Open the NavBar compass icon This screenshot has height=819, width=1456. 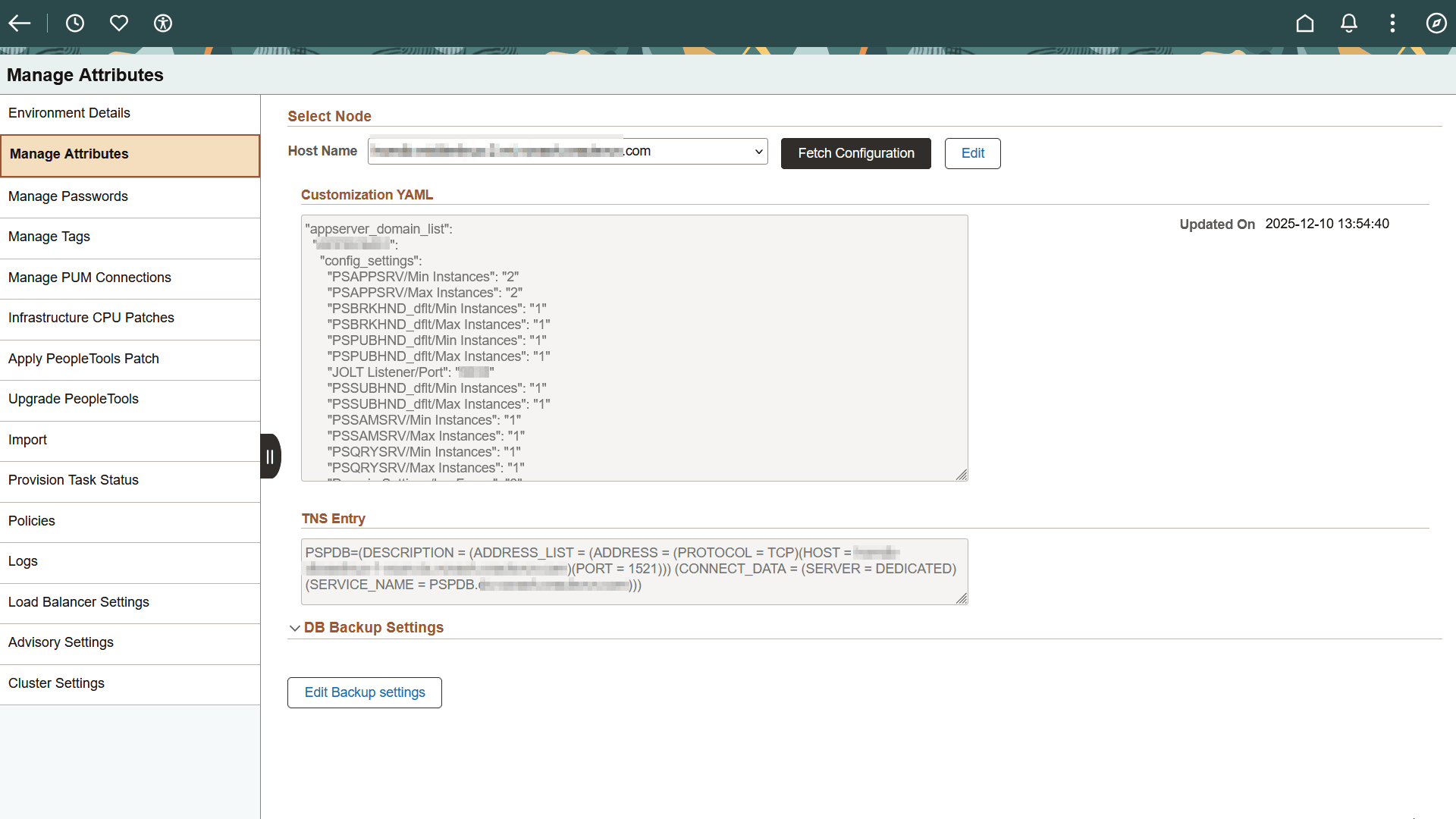pos(1437,23)
